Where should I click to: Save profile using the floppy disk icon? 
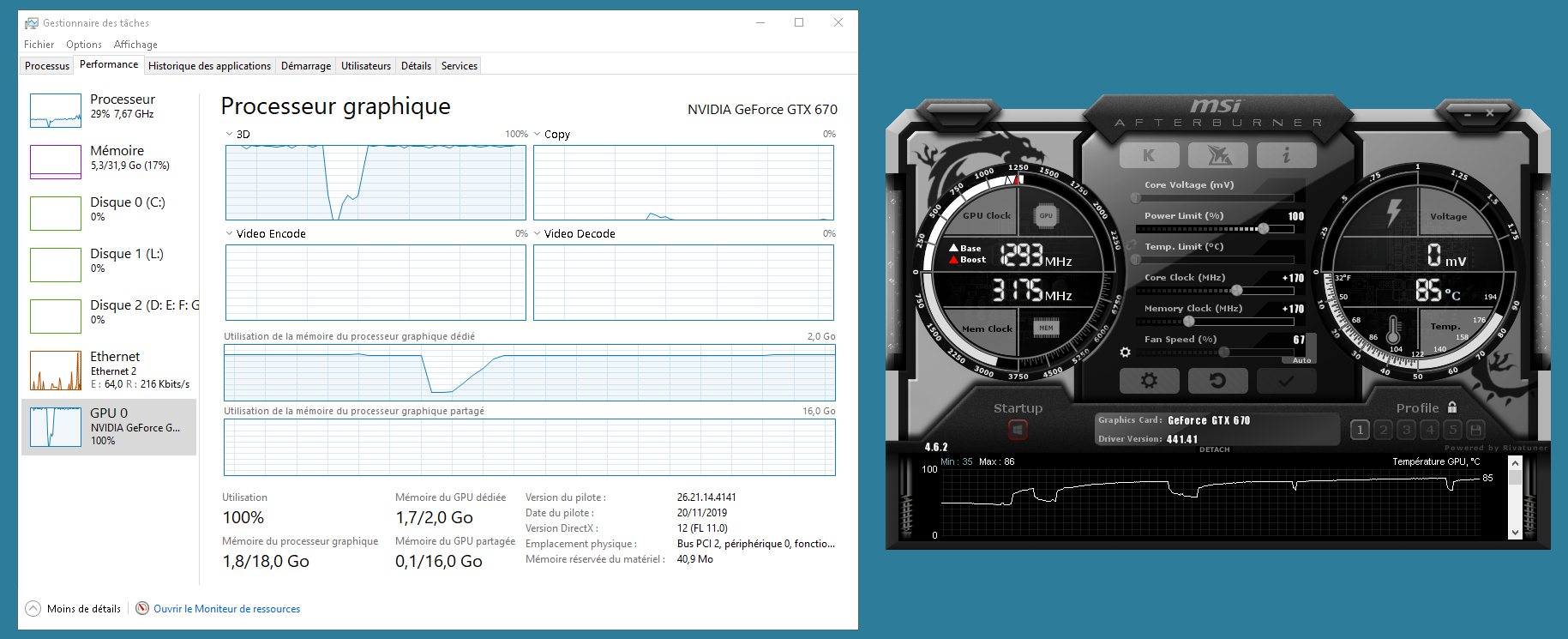point(1475,430)
